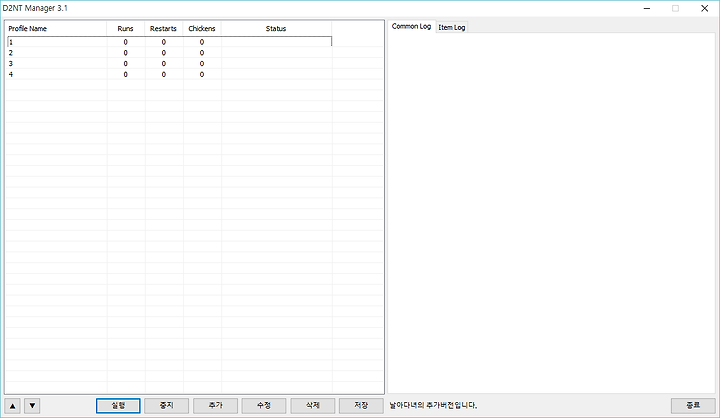Sort by Profile Name column header

(56, 28)
